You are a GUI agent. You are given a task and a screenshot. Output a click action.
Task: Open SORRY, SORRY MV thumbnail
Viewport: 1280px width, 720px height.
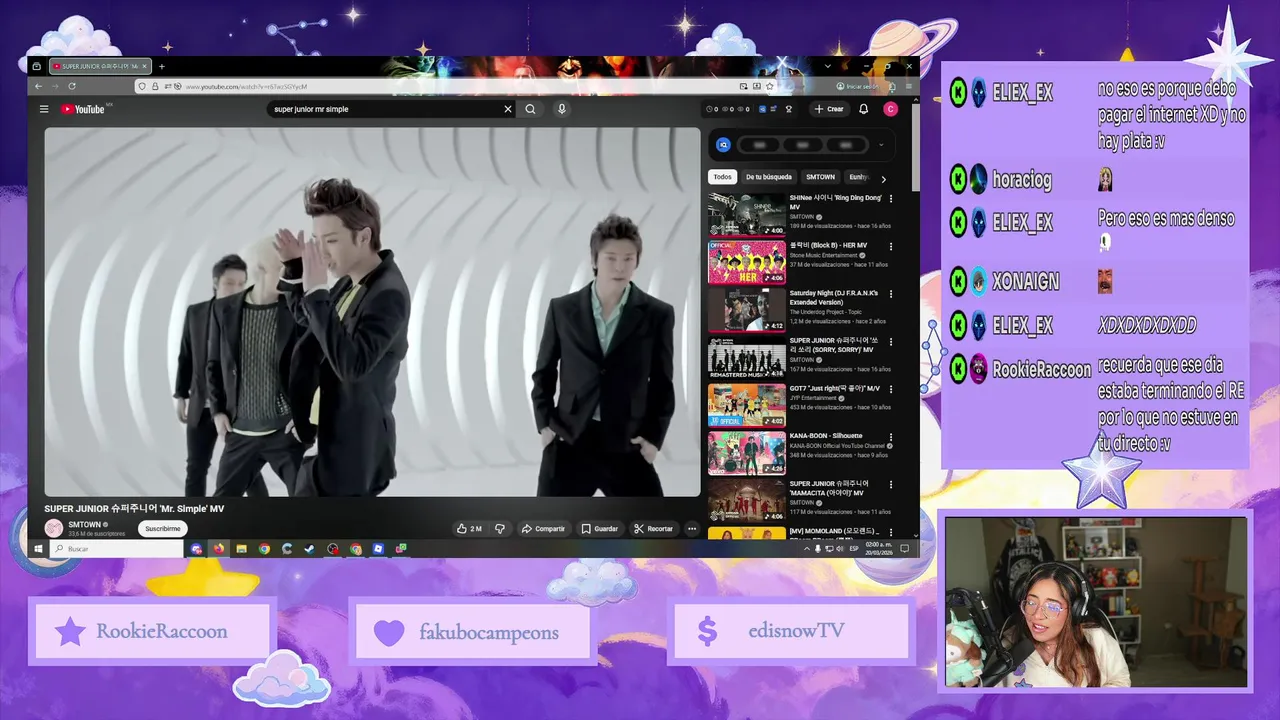(747, 358)
